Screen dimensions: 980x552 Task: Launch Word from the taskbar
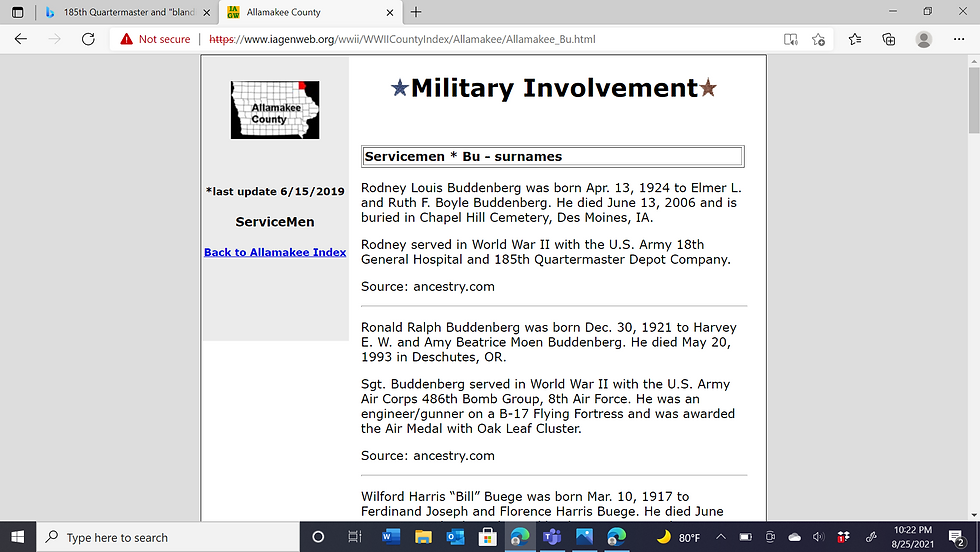[391, 537]
